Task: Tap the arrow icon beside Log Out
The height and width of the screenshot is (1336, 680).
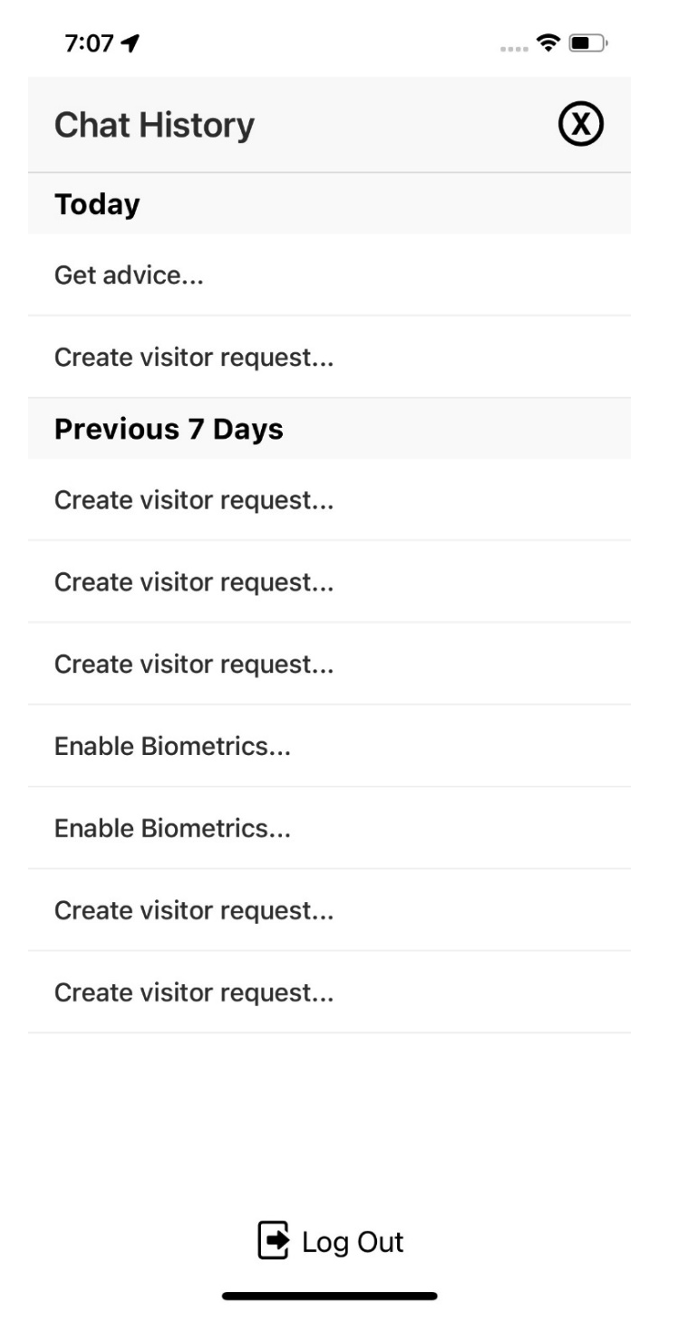Action: point(275,1240)
